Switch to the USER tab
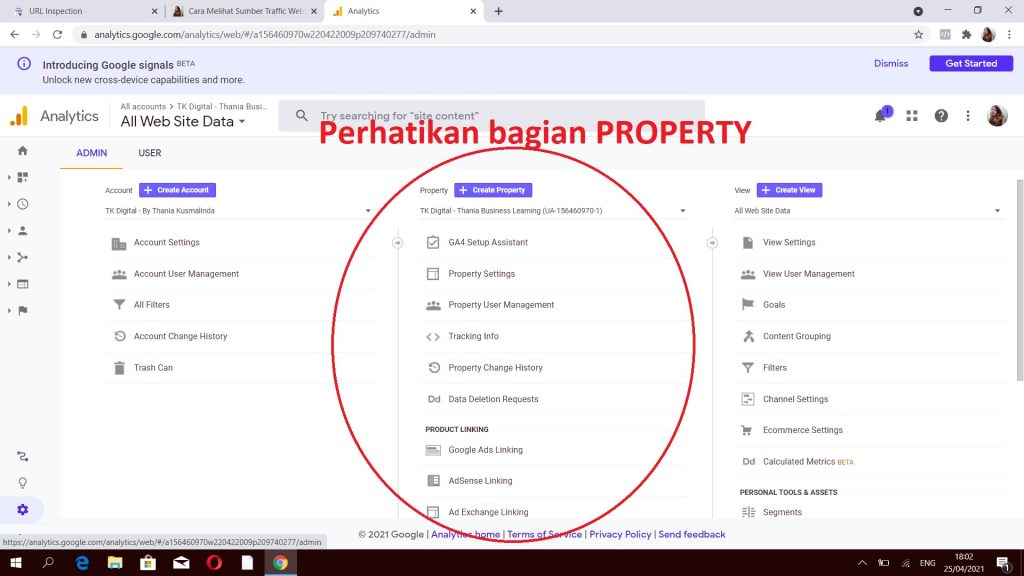Viewport: 1024px width, 576px height. pos(150,153)
